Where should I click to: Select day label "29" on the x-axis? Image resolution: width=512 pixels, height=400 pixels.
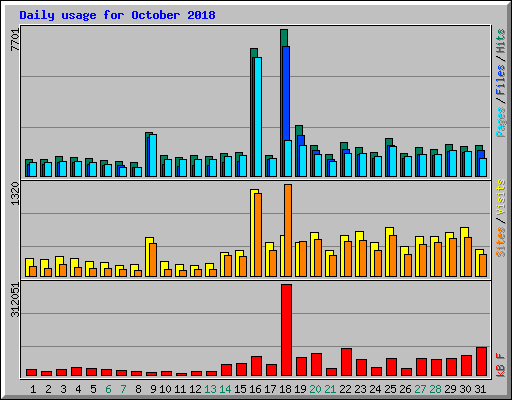pyautogui.click(x=450, y=389)
